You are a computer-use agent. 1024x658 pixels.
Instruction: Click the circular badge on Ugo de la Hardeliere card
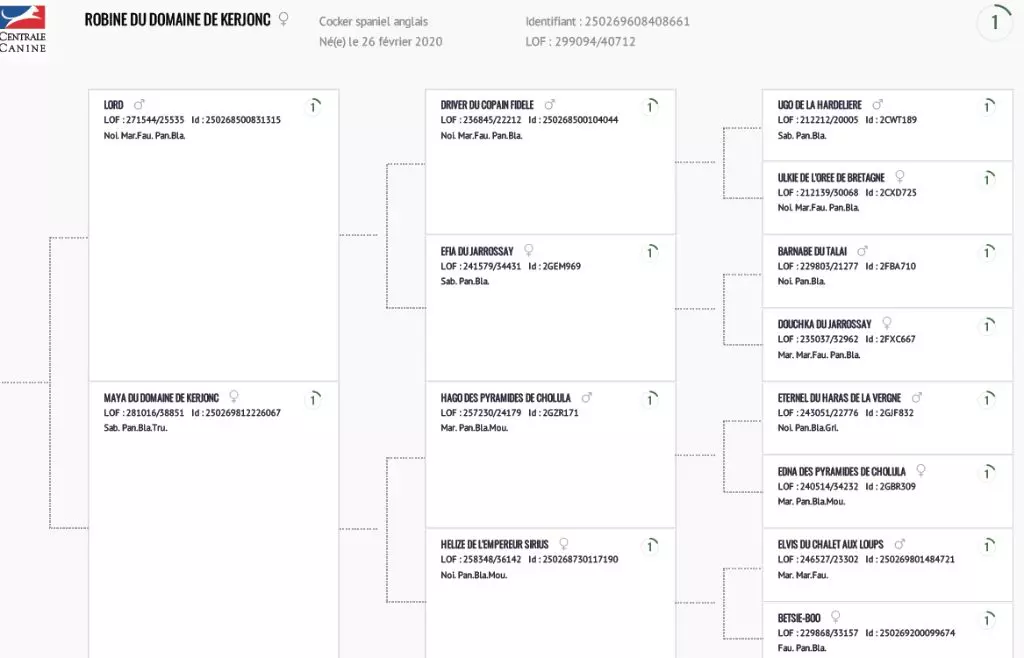point(987,106)
